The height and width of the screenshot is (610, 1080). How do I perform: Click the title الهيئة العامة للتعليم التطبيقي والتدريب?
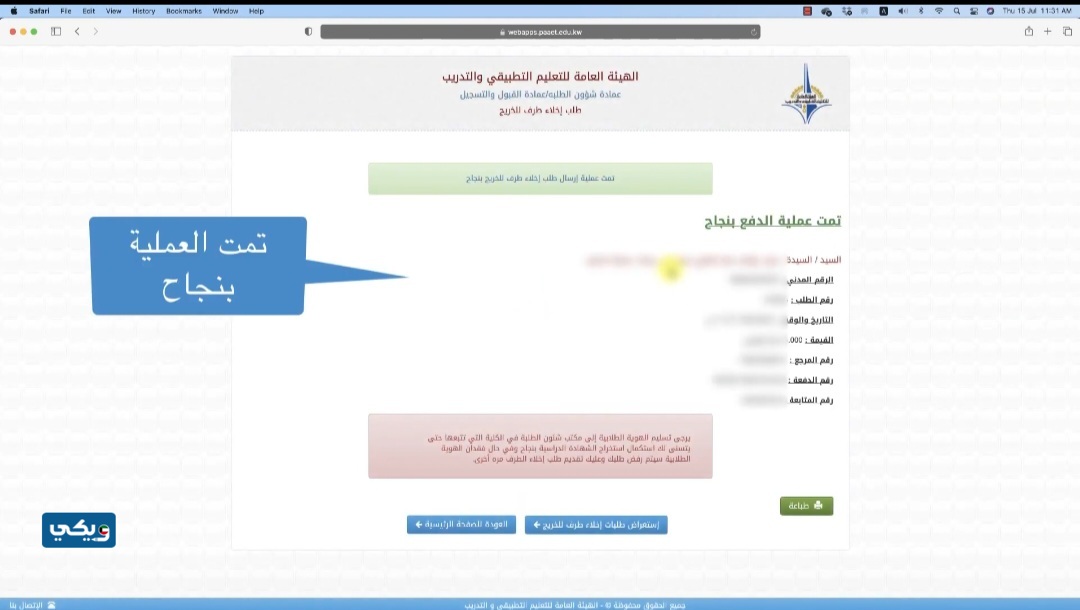tap(540, 76)
